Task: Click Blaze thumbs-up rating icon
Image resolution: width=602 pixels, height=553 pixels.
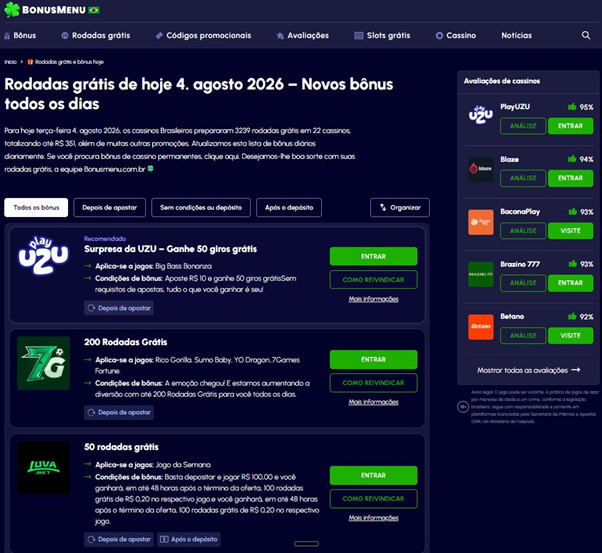Action: pyautogui.click(x=572, y=159)
